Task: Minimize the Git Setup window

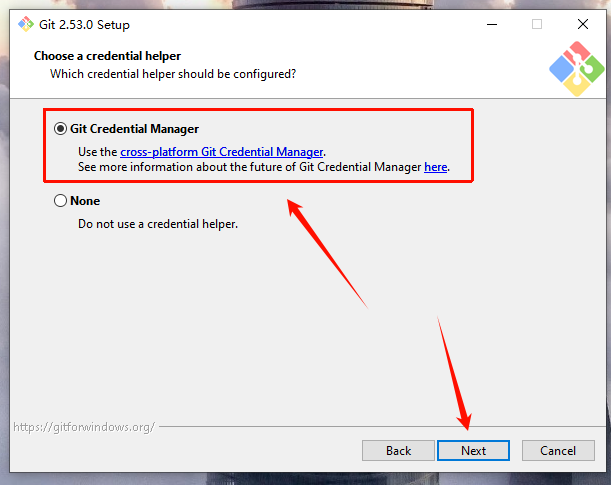Action: pyautogui.click(x=489, y=24)
